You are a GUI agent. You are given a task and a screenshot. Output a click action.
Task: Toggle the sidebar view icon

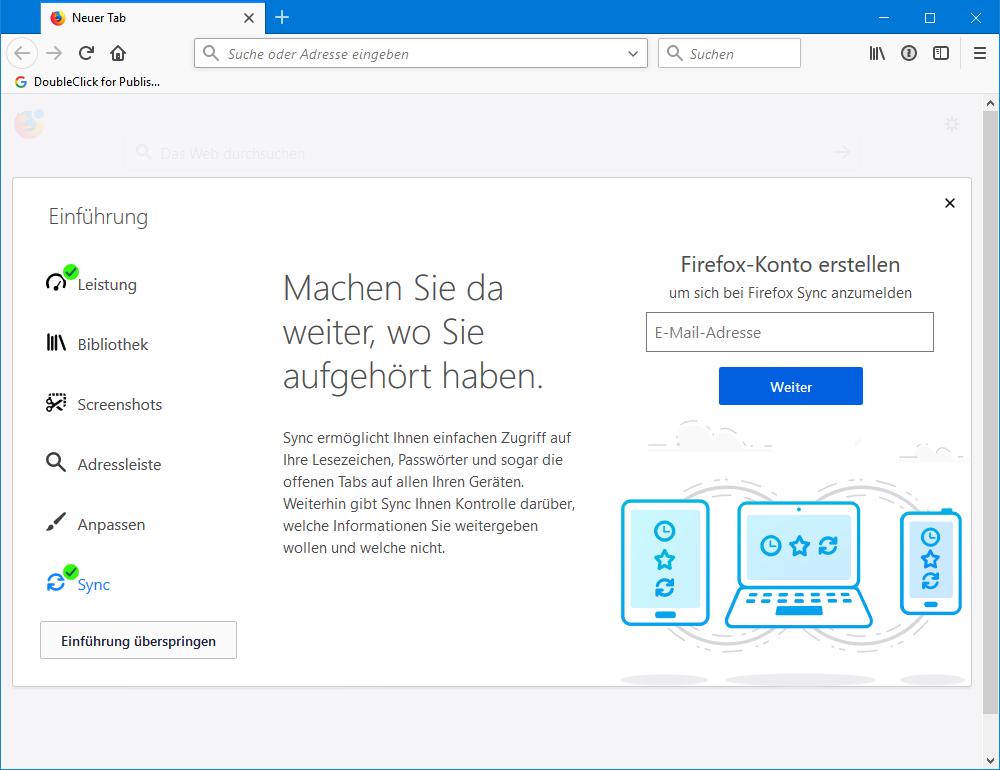click(x=941, y=53)
